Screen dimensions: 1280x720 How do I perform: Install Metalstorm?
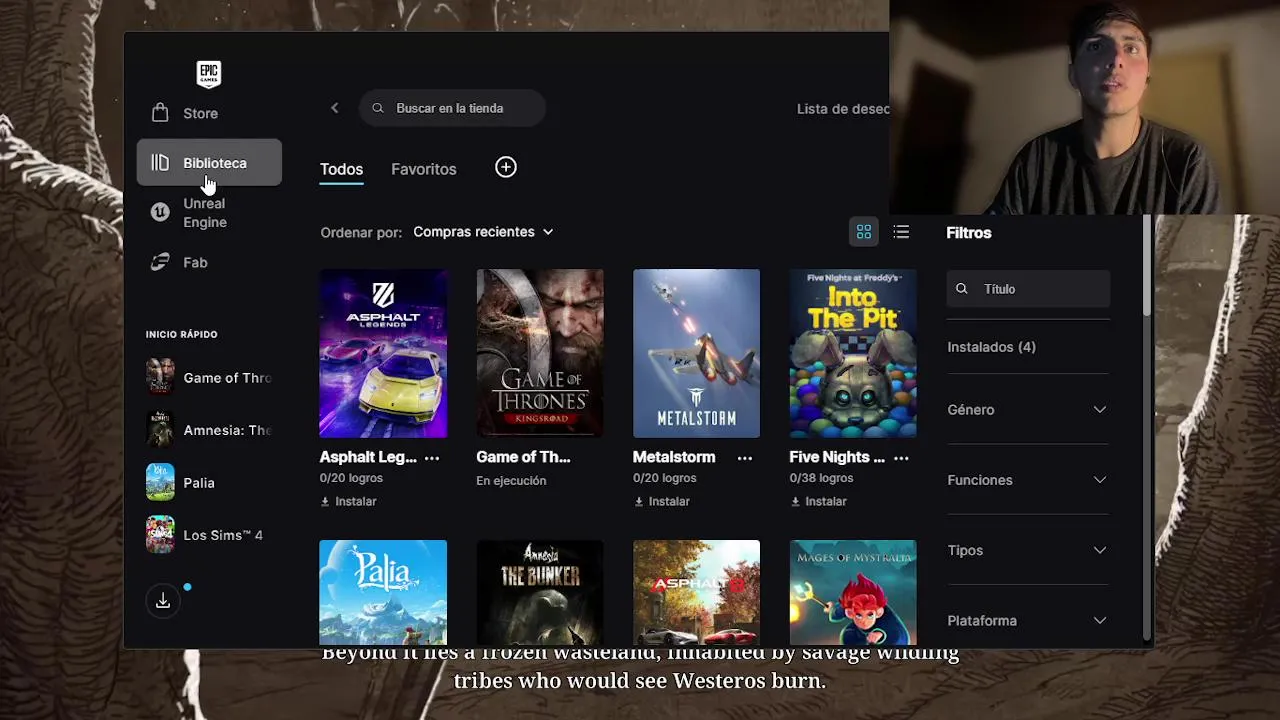coord(662,501)
